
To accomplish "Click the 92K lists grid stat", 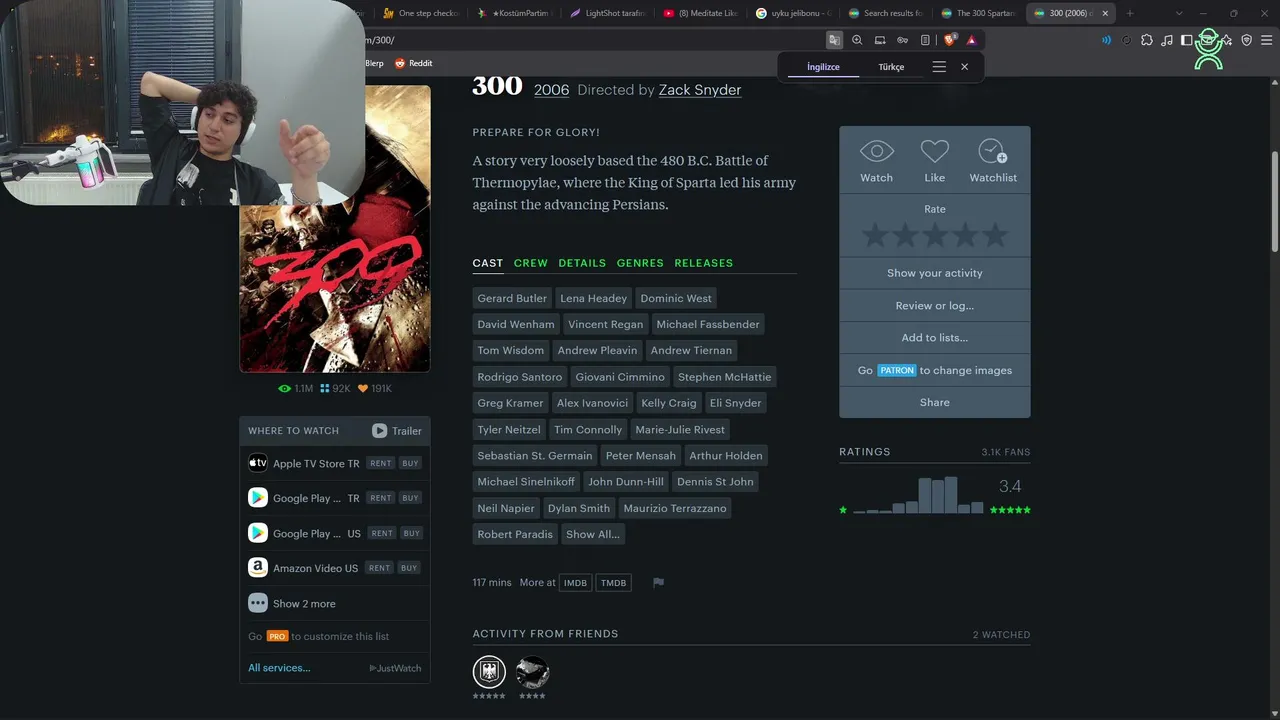I will 335,388.
